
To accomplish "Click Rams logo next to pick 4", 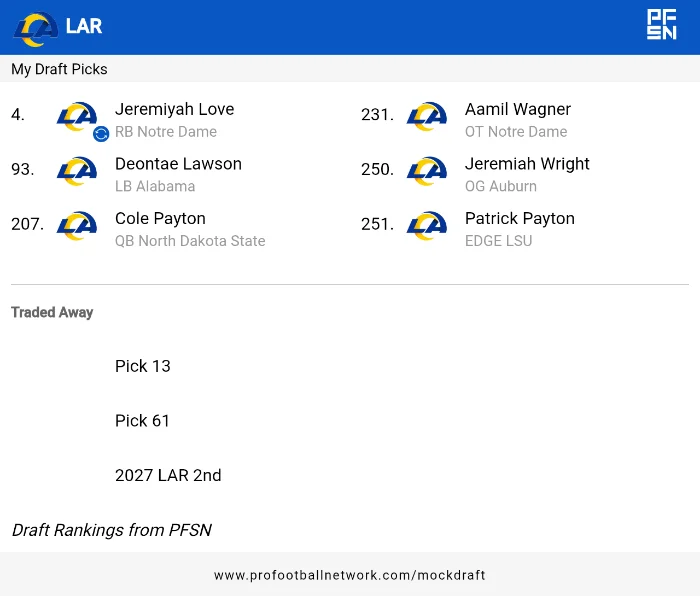I will (77, 116).
